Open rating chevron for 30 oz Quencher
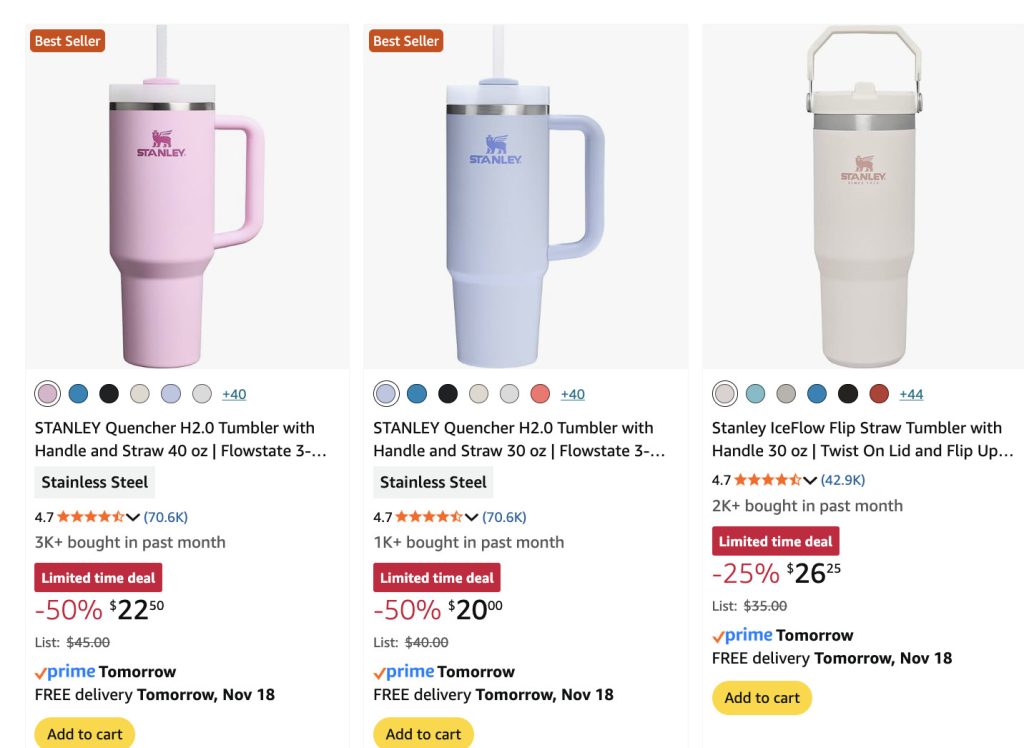The image size is (1024, 748). [472, 517]
